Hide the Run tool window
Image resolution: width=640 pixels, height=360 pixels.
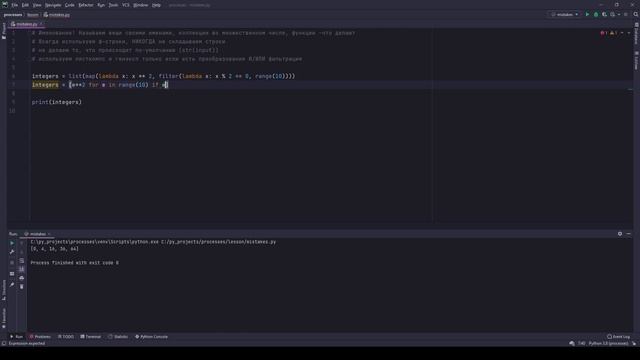tap(629, 234)
